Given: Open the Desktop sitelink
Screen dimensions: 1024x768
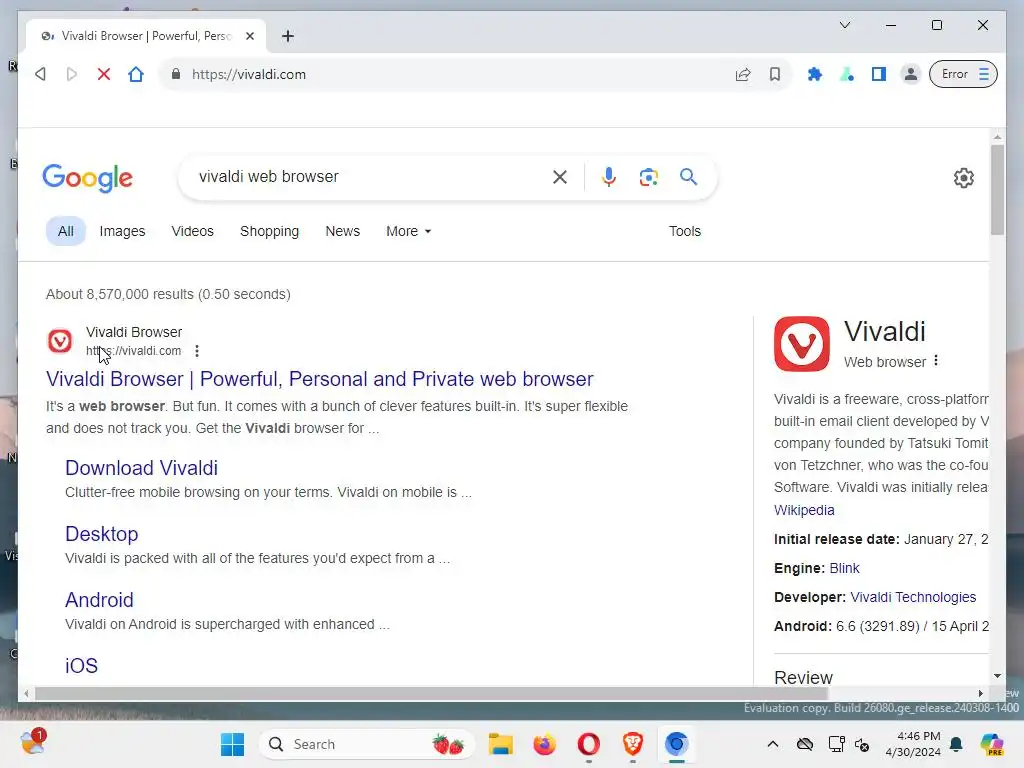Looking at the screenshot, I should click(102, 534).
